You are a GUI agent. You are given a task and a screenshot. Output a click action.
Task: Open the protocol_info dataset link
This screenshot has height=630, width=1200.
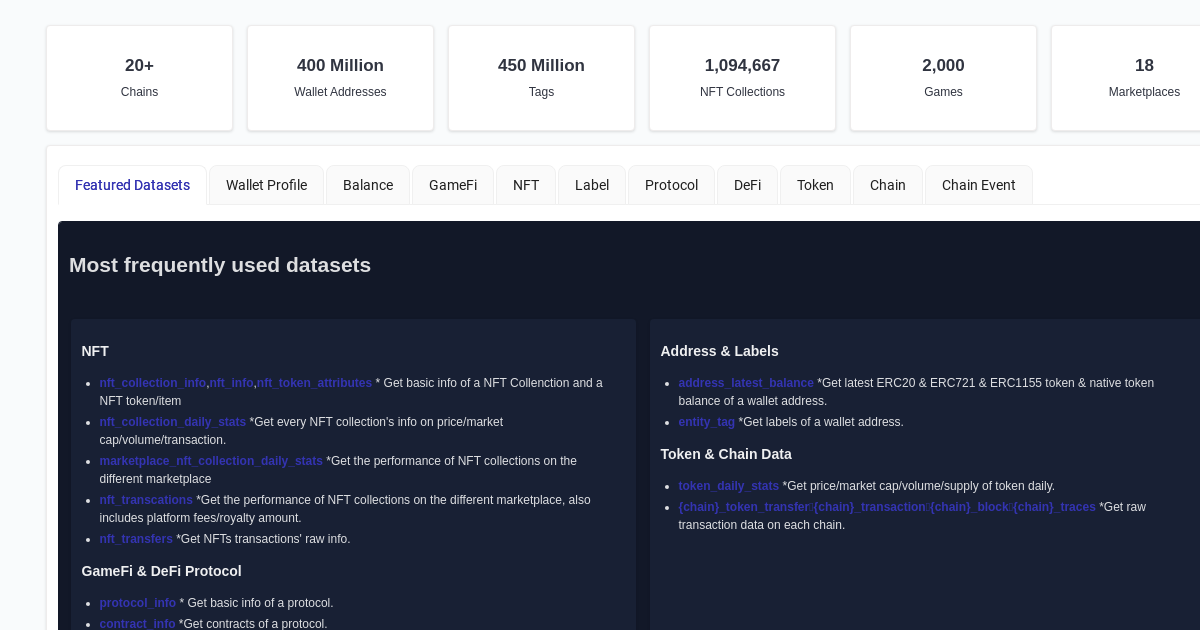pyautogui.click(x=137, y=603)
